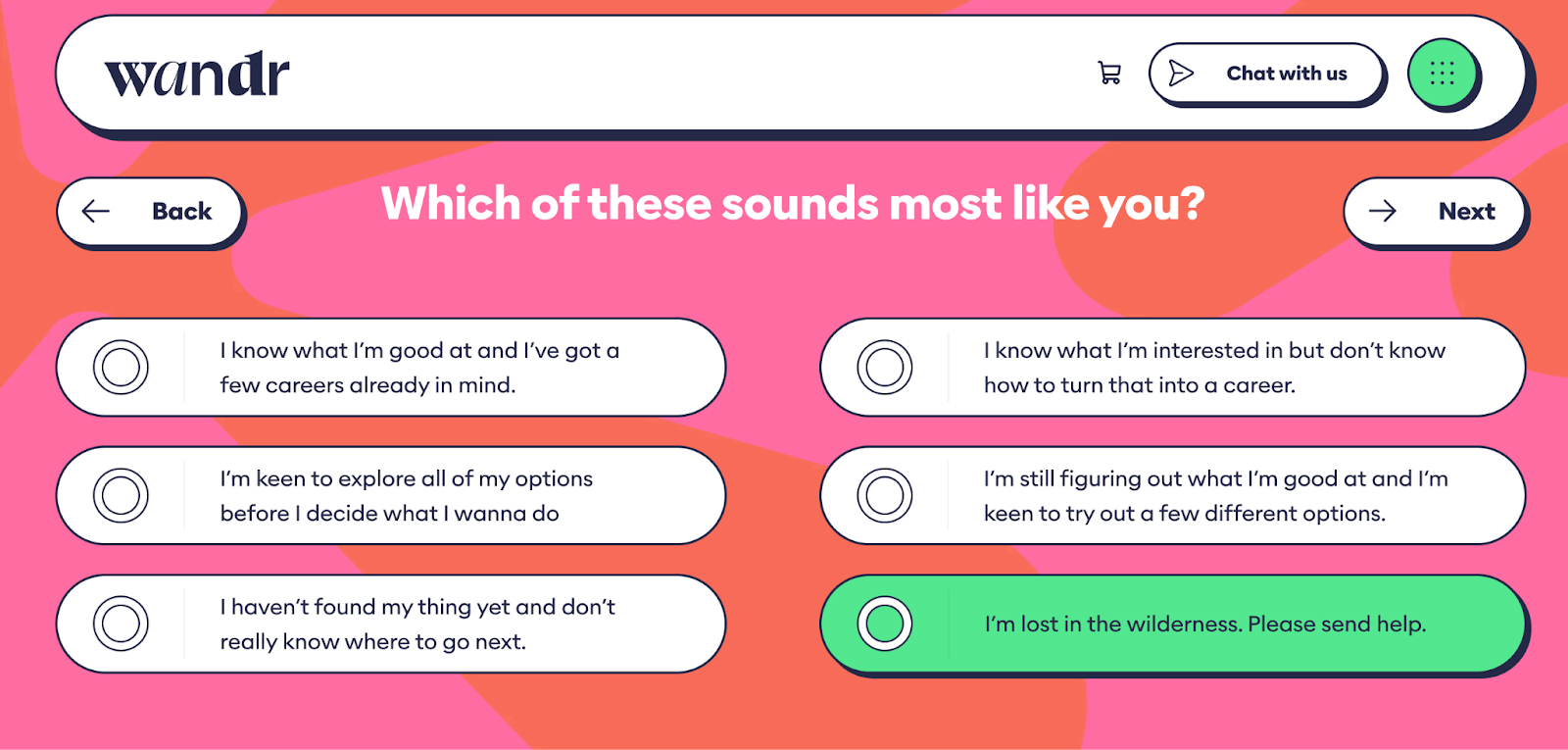This screenshot has width=1568, height=750.
Task: Click the left arrow icon beside Back
Action: (96, 211)
